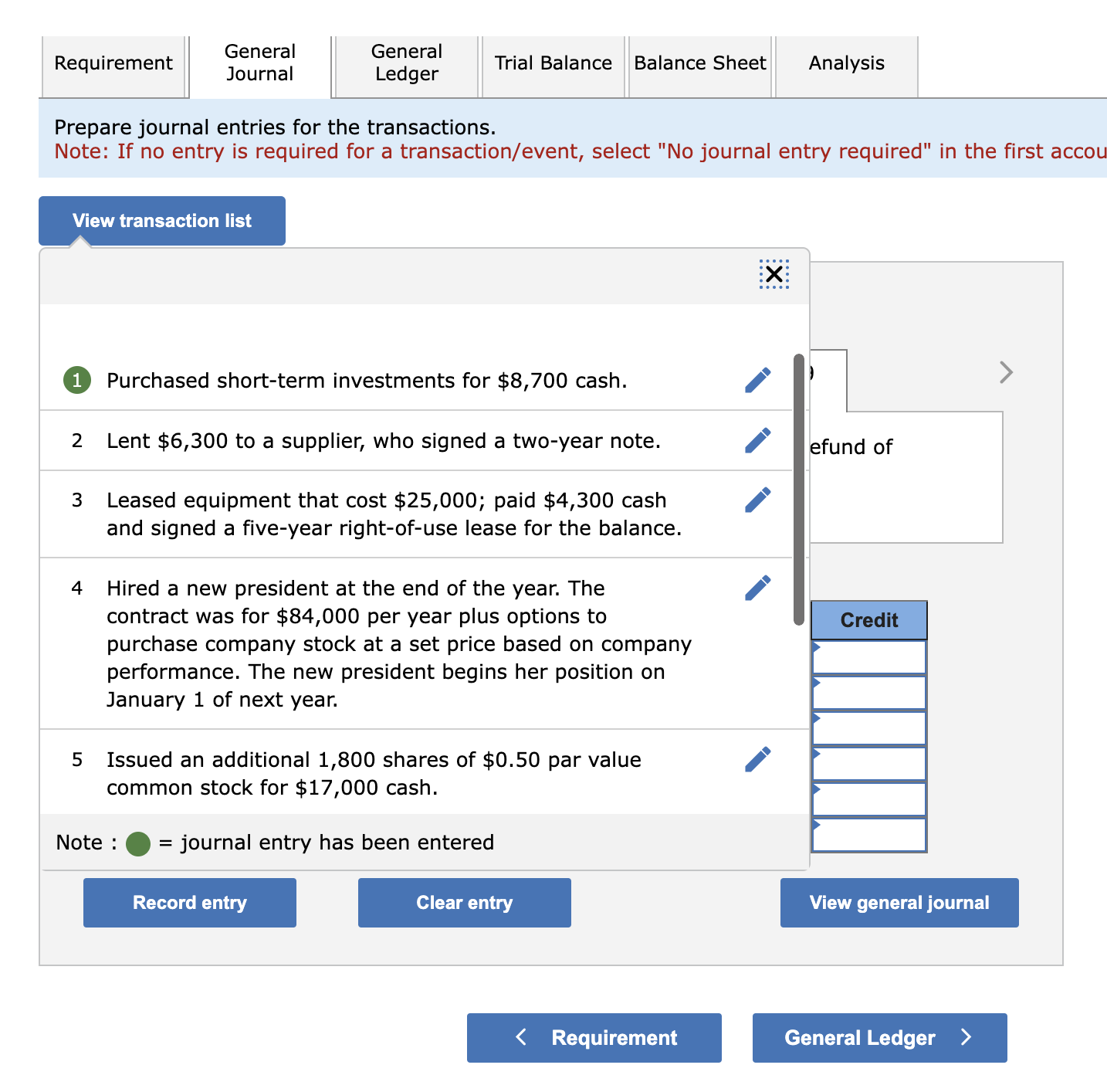Open the account dropdown in the first Credit row
Image resolution: width=1107 pixels, height=1092 pixels.
click(x=815, y=656)
